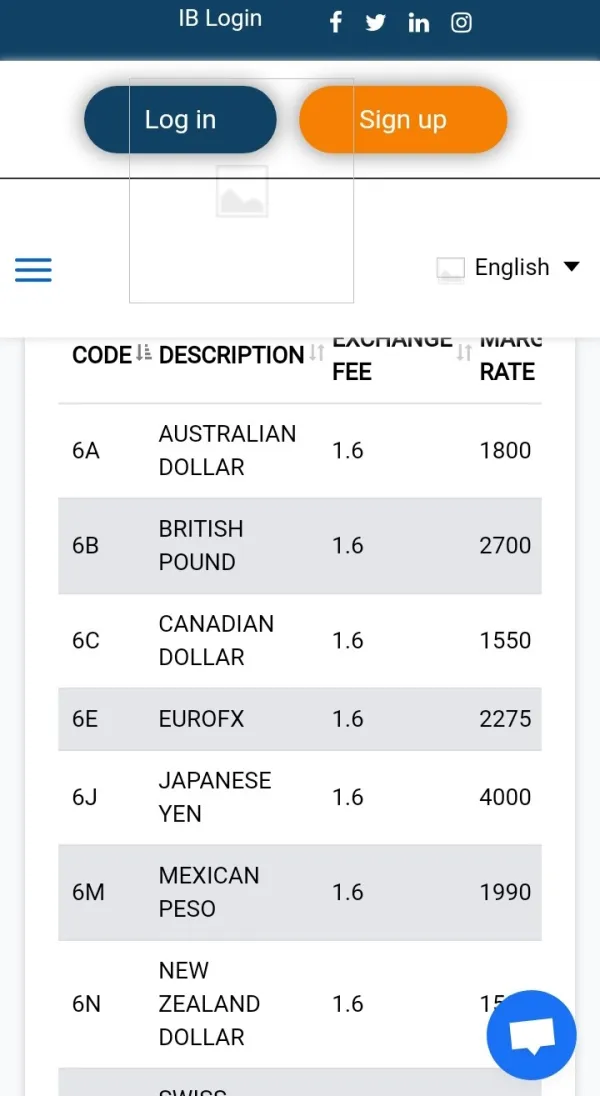
Task: Sort table by EXCHANGE FEE column
Action: tap(464, 353)
